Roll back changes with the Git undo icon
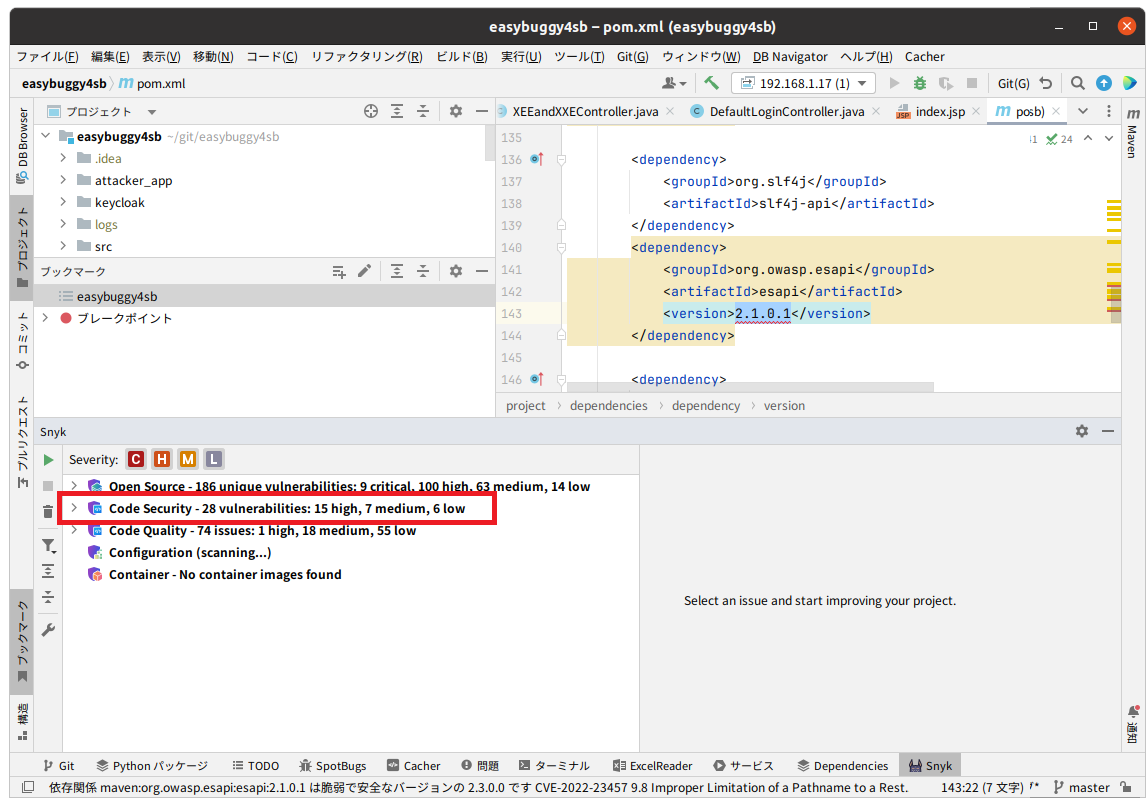 tap(1046, 83)
